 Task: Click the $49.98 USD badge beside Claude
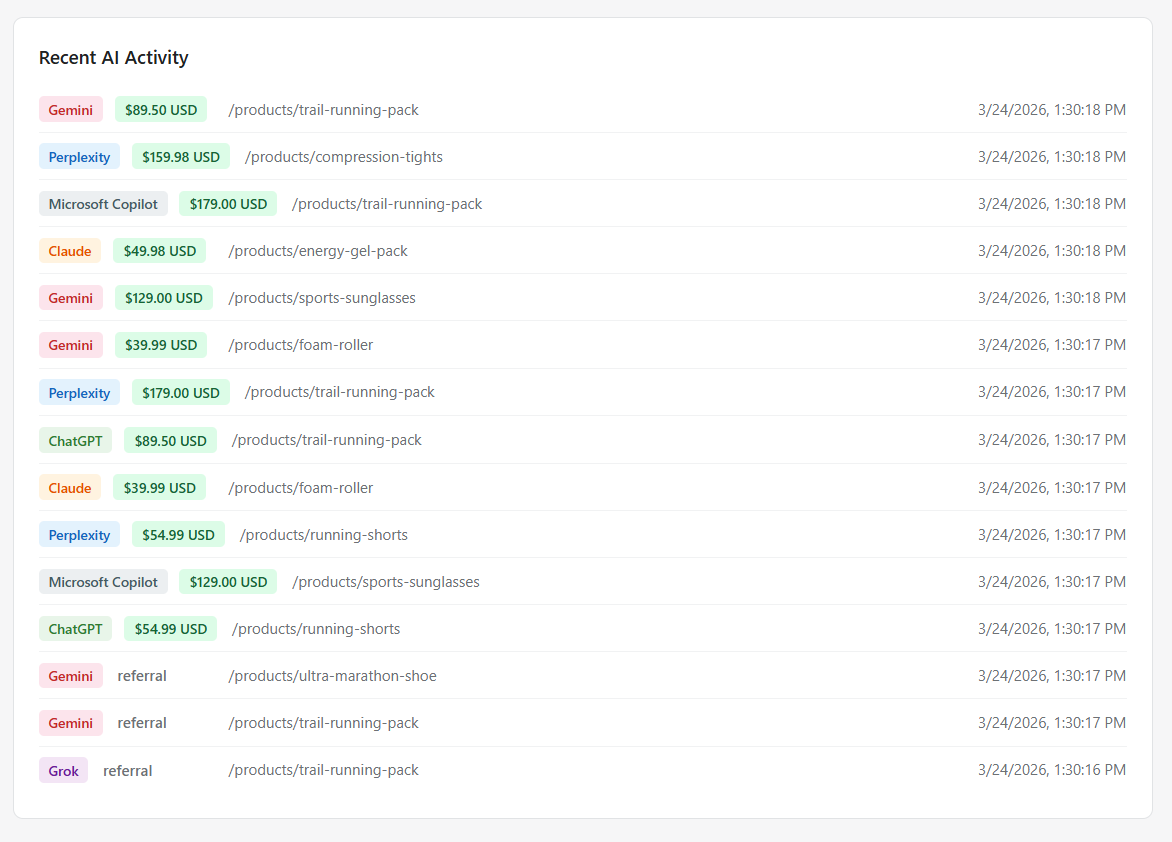click(x=160, y=250)
